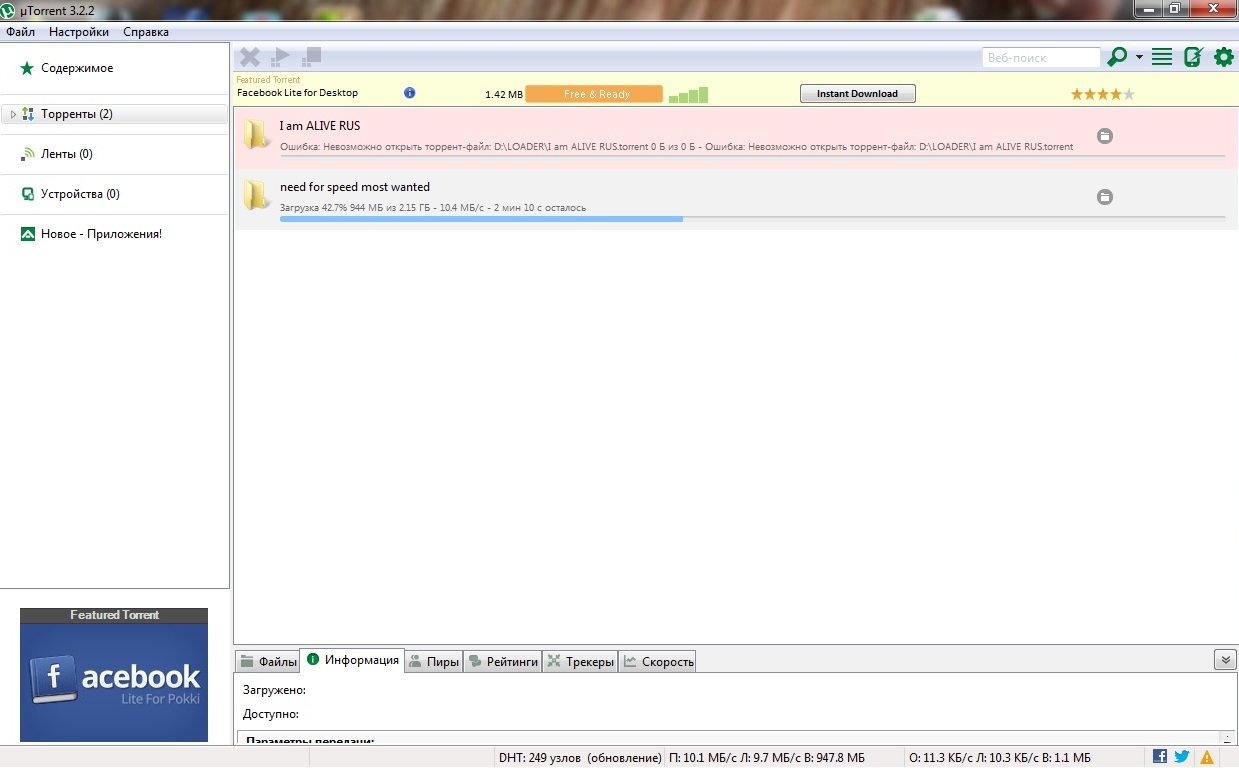Click the blue info icon for Facebook Lite
The height and width of the screenshot is (768, 1239).
(410, 93)
